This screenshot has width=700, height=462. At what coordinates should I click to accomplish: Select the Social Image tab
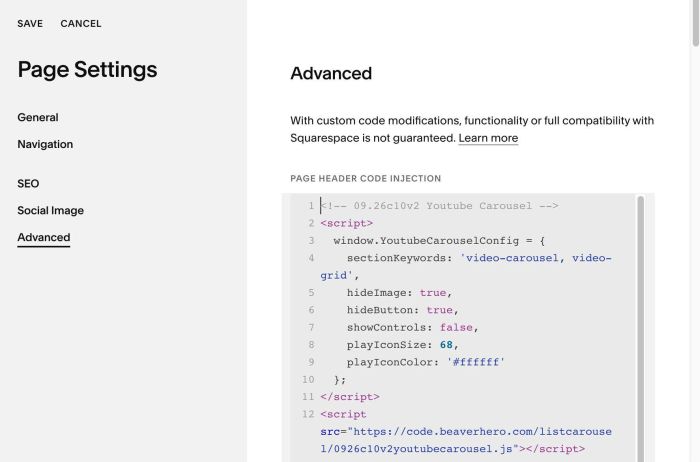click(x=50, y=210)
